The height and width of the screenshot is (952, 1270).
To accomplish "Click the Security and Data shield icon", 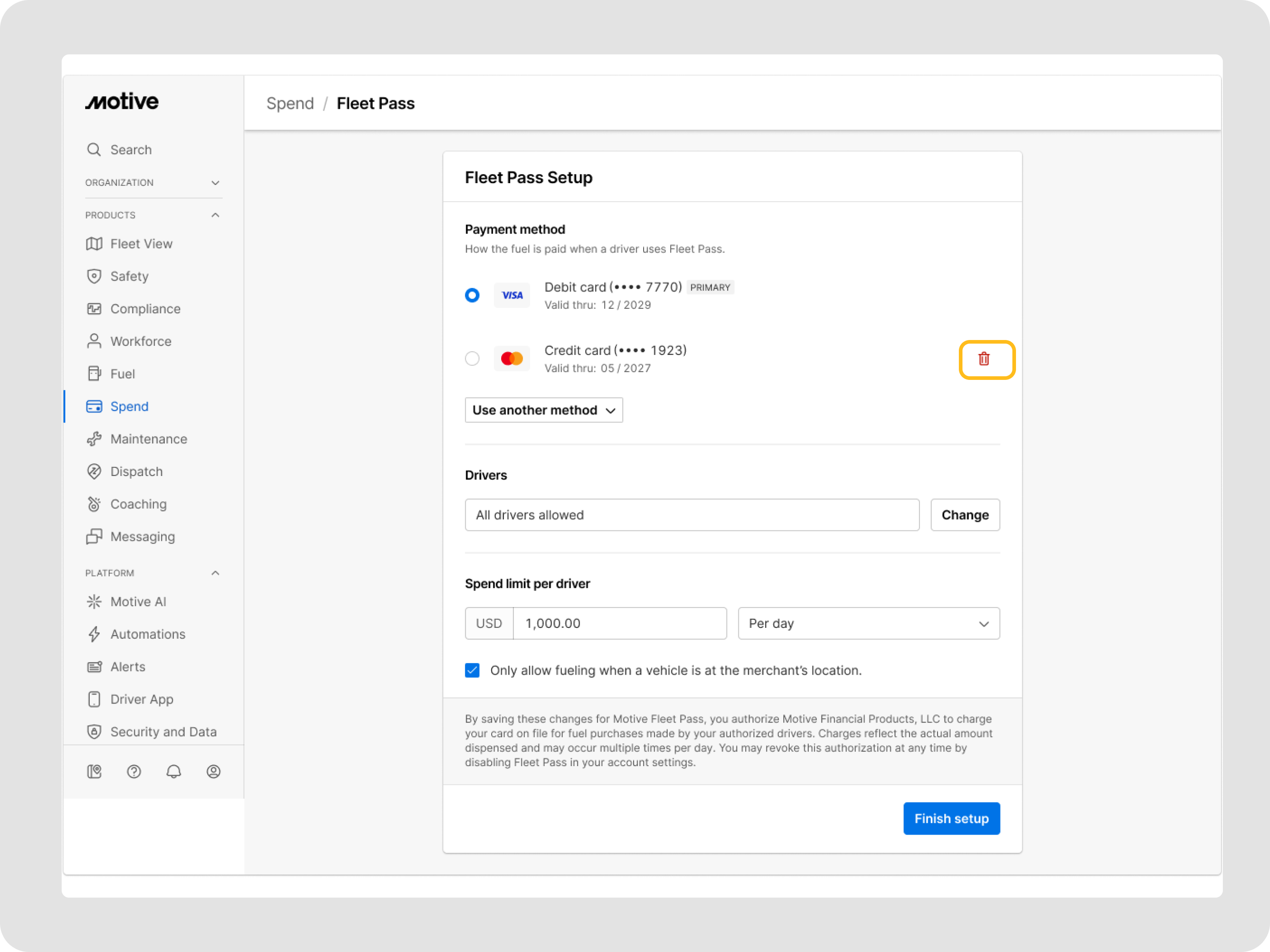I will (x=94, y=732).
